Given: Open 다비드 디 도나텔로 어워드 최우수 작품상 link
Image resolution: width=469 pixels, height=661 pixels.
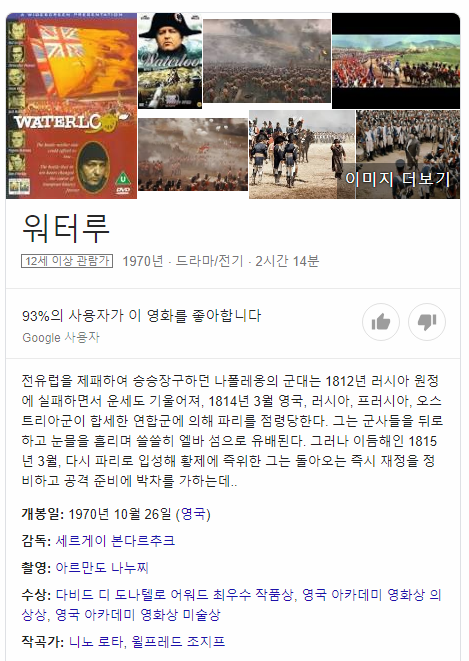Looking at the screenshot, I should (x=174, y=595).
